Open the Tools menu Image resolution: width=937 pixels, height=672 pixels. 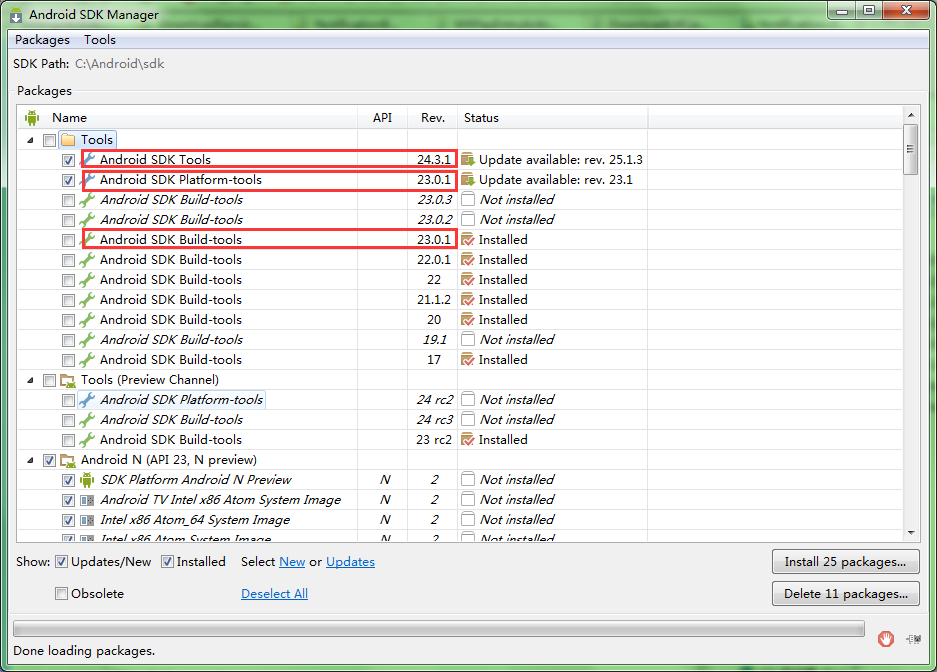(x=100, y=40)
